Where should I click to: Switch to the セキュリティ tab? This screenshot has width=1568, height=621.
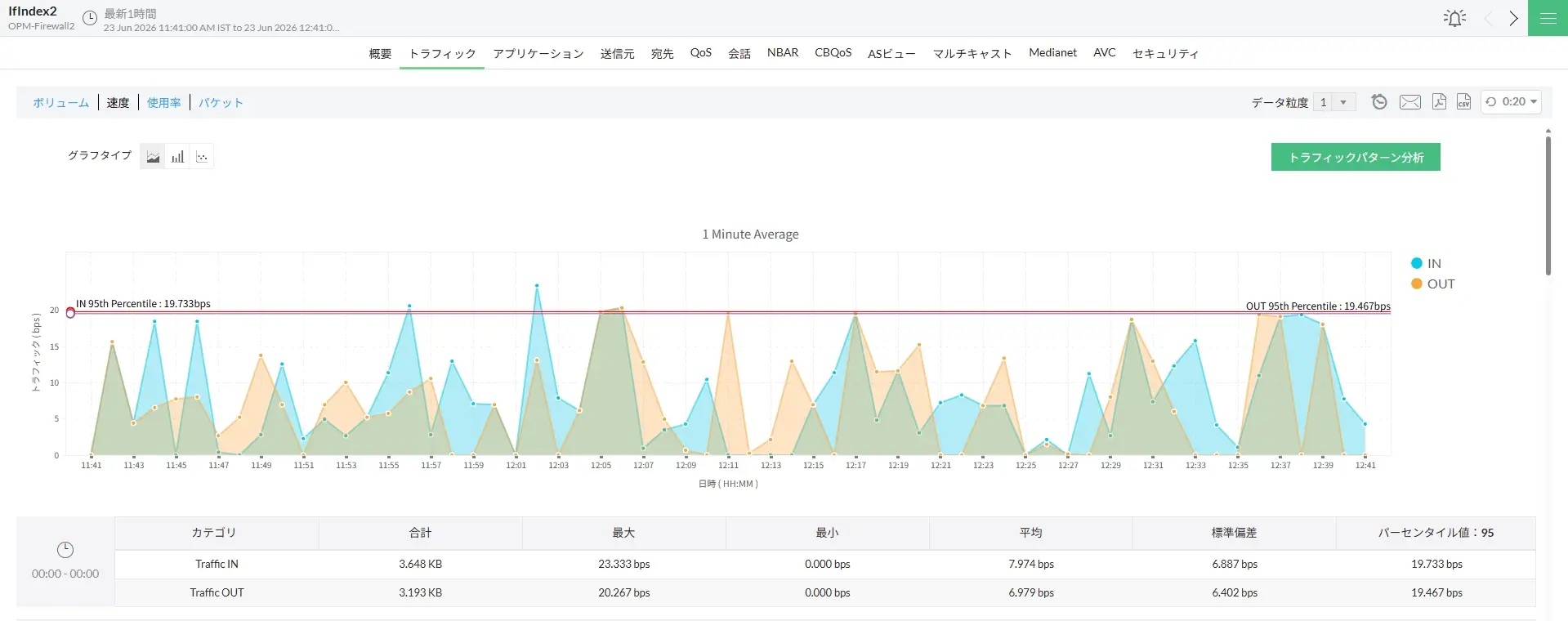point(1165,53)
